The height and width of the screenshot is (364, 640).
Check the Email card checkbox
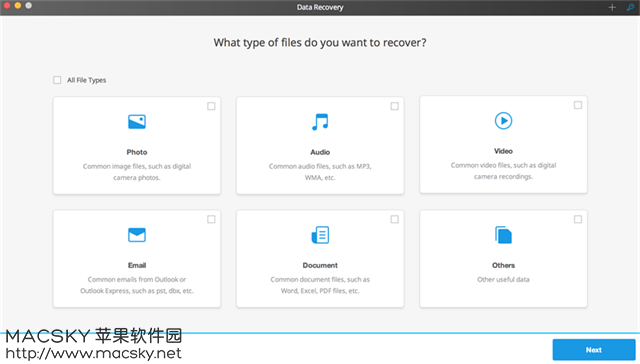(x=211, y=220)
